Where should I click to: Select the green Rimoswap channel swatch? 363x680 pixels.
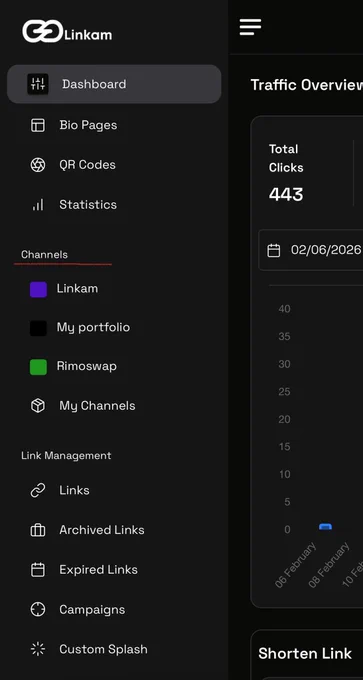[38, 367]
